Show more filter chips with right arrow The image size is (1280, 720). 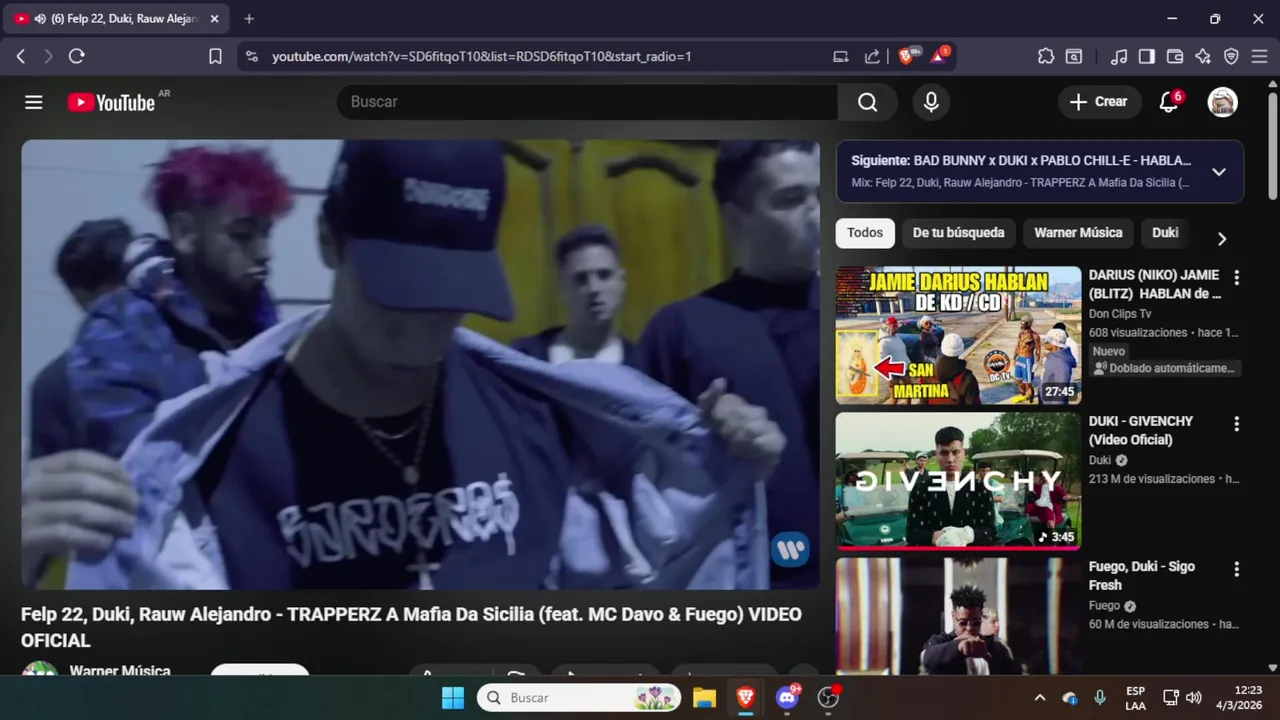1221,238
